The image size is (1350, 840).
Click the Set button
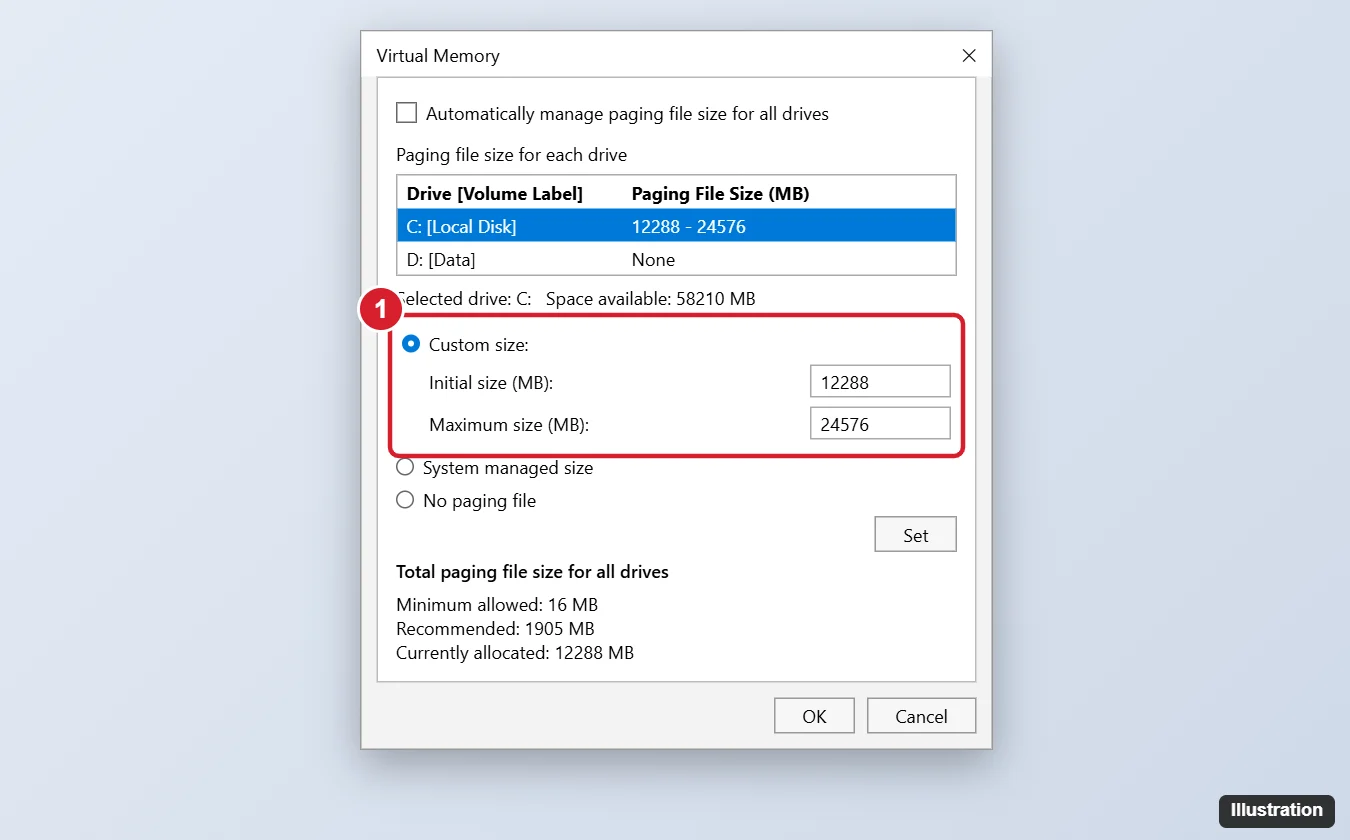[915, 535]
